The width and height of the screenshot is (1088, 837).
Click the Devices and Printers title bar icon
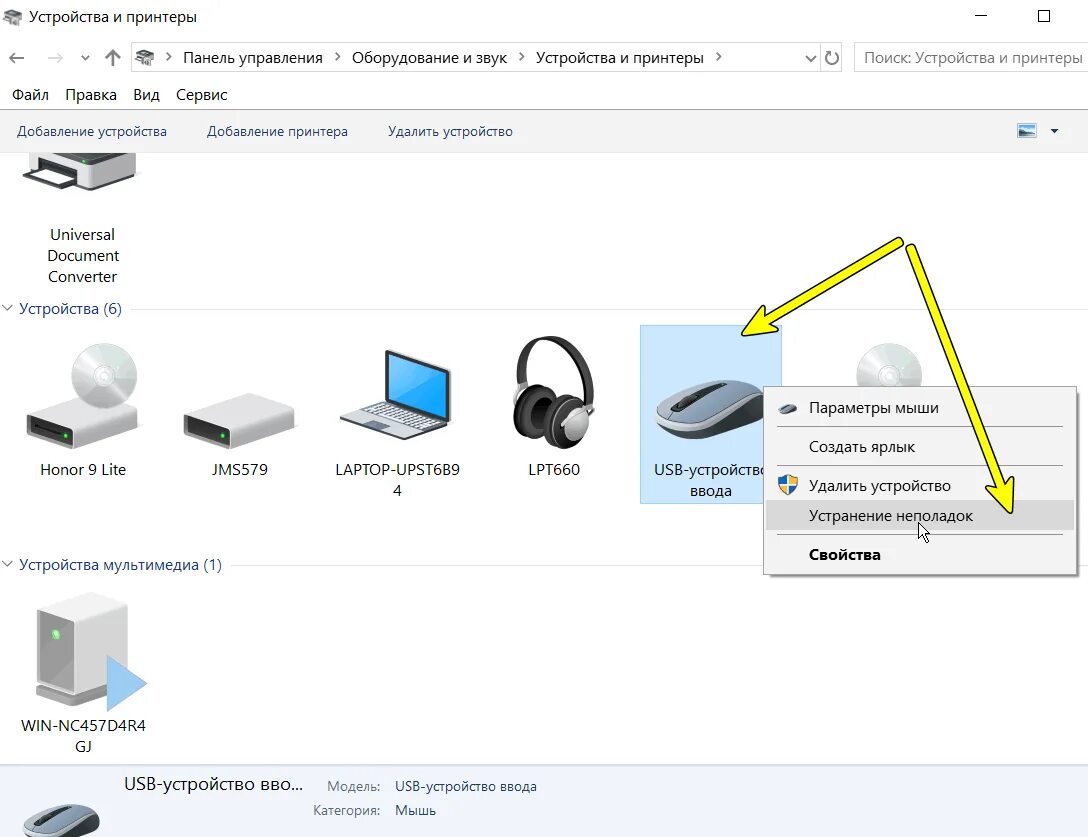pyautogui.click(x=12, y=16)
